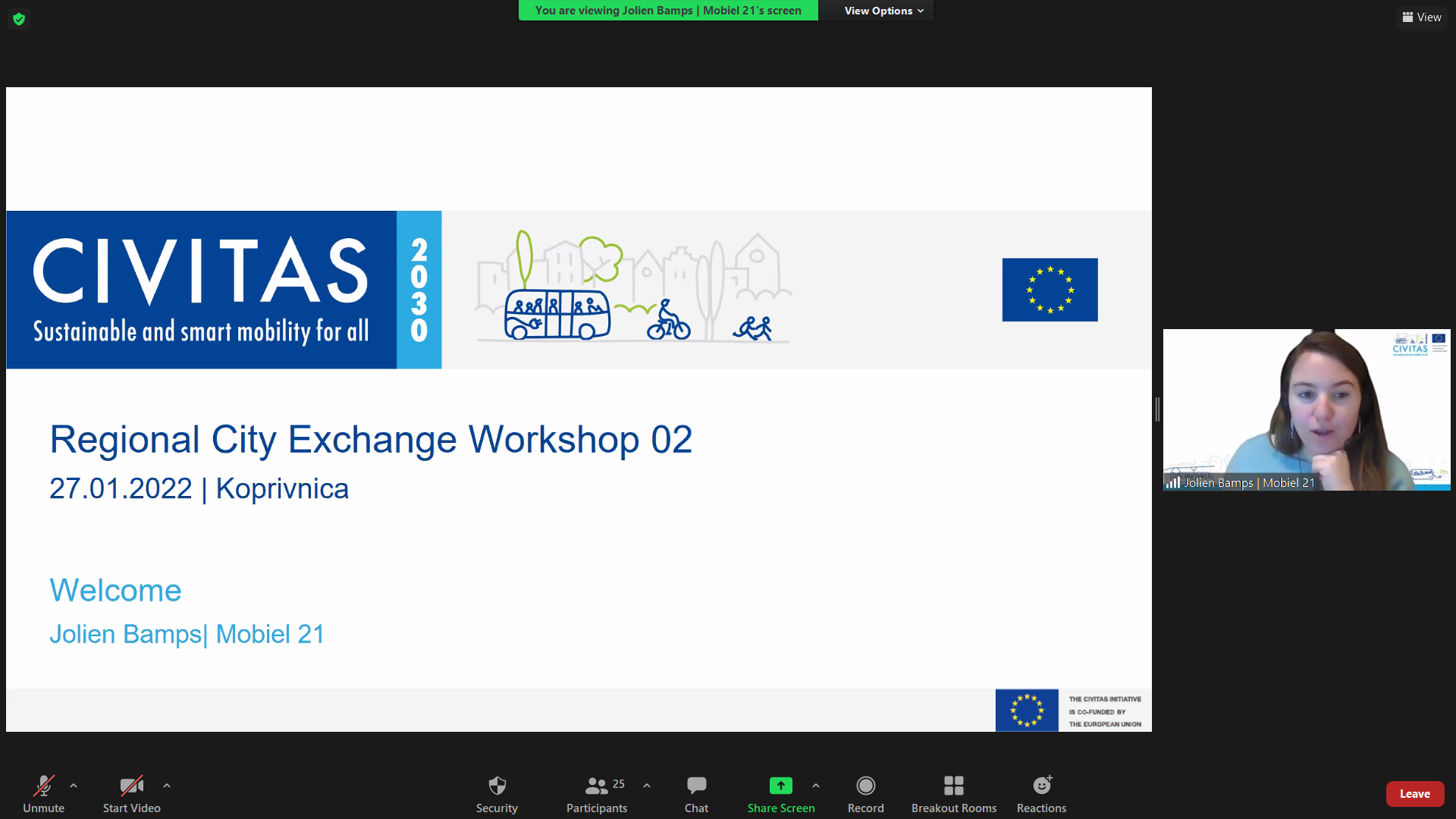Open the View Options dropdown
This screenshot has height=819, width=1456.
pyautogui.click(x=883, y=11)
